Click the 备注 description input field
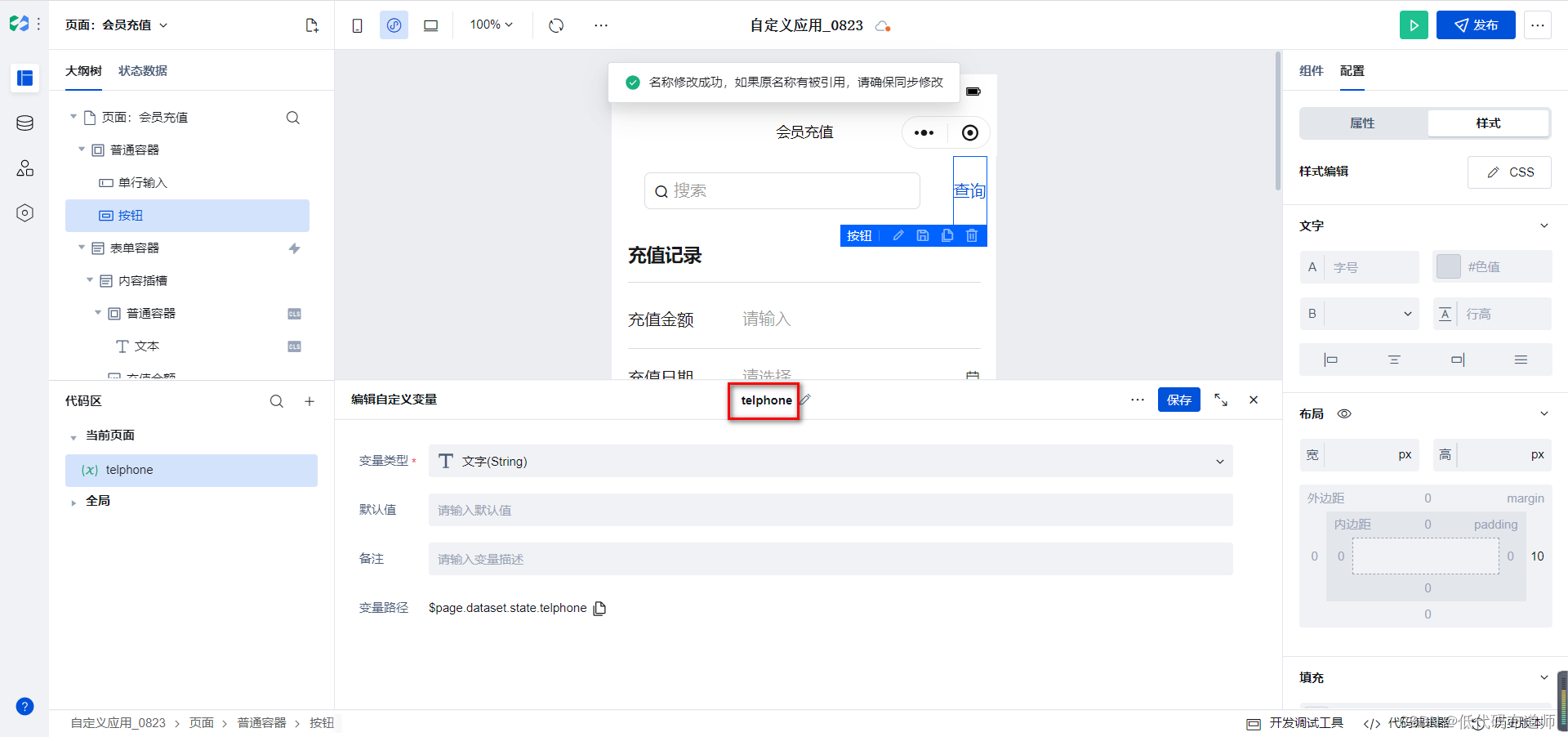The width and height of the screenshot is (1568, 737). 831,559
